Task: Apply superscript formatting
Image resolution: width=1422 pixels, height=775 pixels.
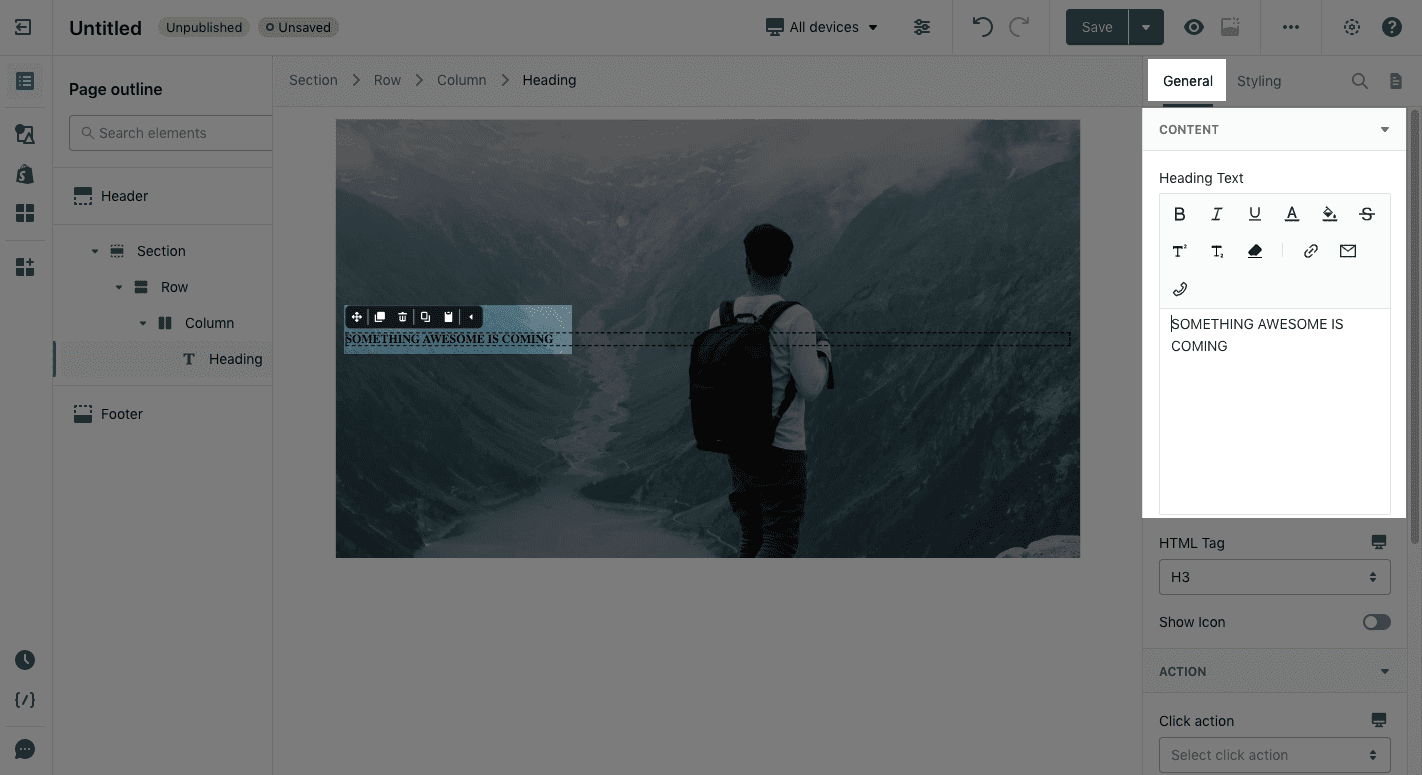Action: click(x=1179, y=251)
